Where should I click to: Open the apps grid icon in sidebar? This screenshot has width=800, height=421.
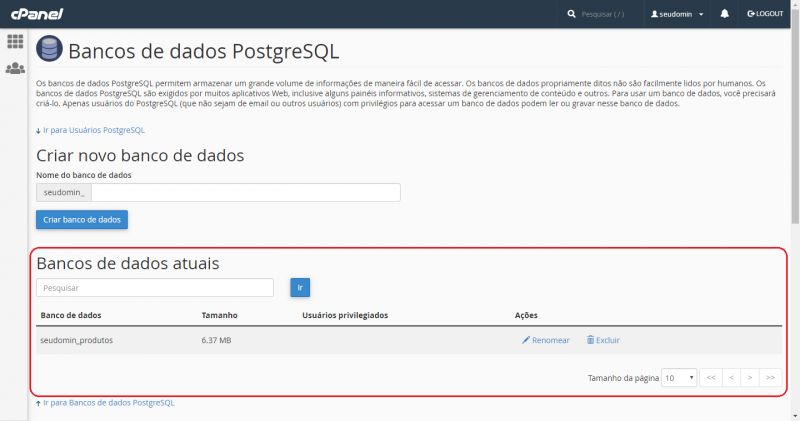coord(15,41)
